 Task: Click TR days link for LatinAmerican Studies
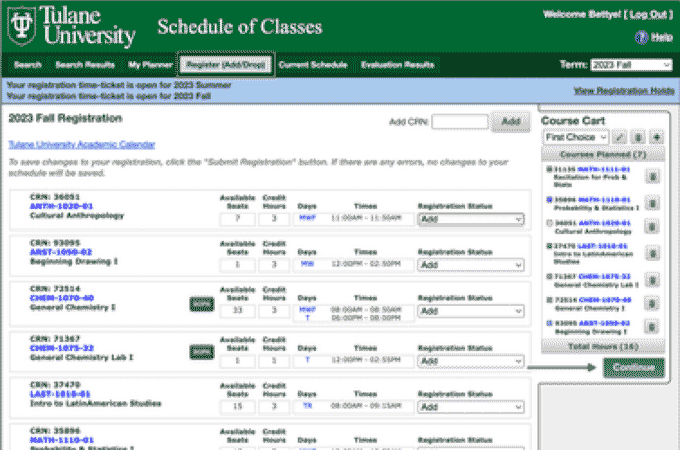point(307,406)
